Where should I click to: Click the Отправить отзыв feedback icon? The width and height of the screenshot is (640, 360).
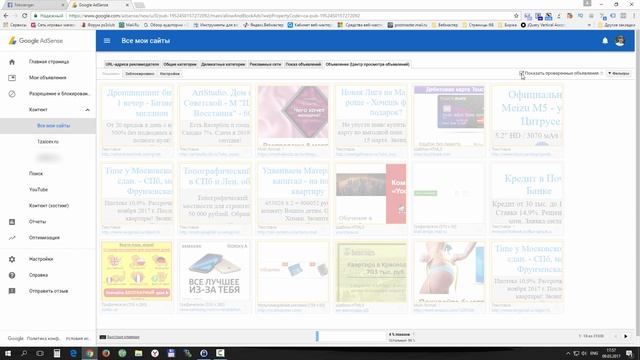[12, 291]
